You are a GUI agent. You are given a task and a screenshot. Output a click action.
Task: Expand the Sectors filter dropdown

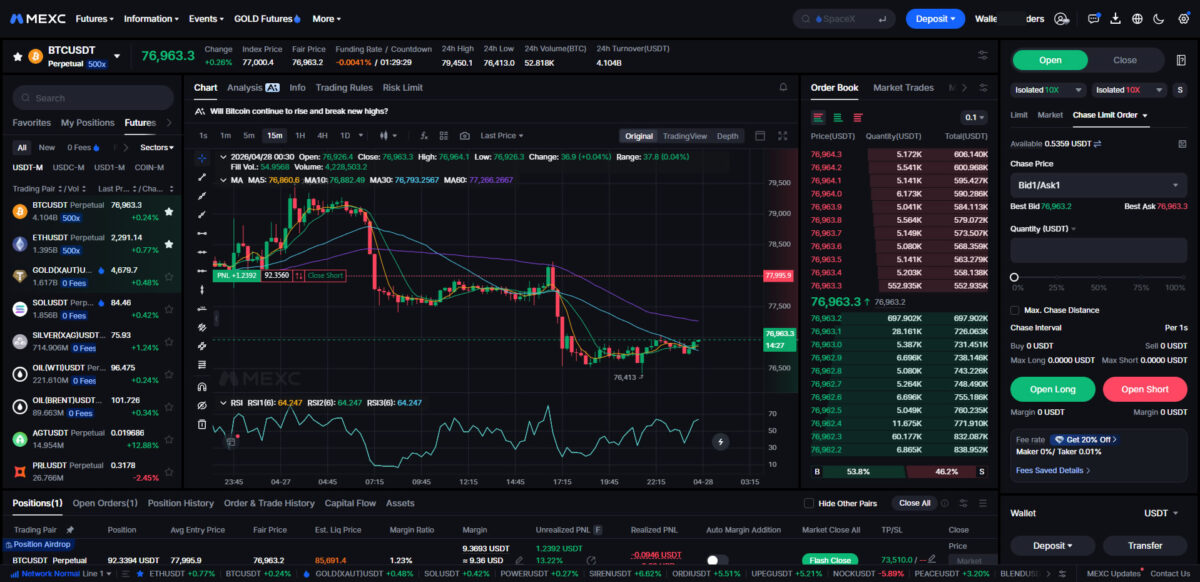(157, 147)
